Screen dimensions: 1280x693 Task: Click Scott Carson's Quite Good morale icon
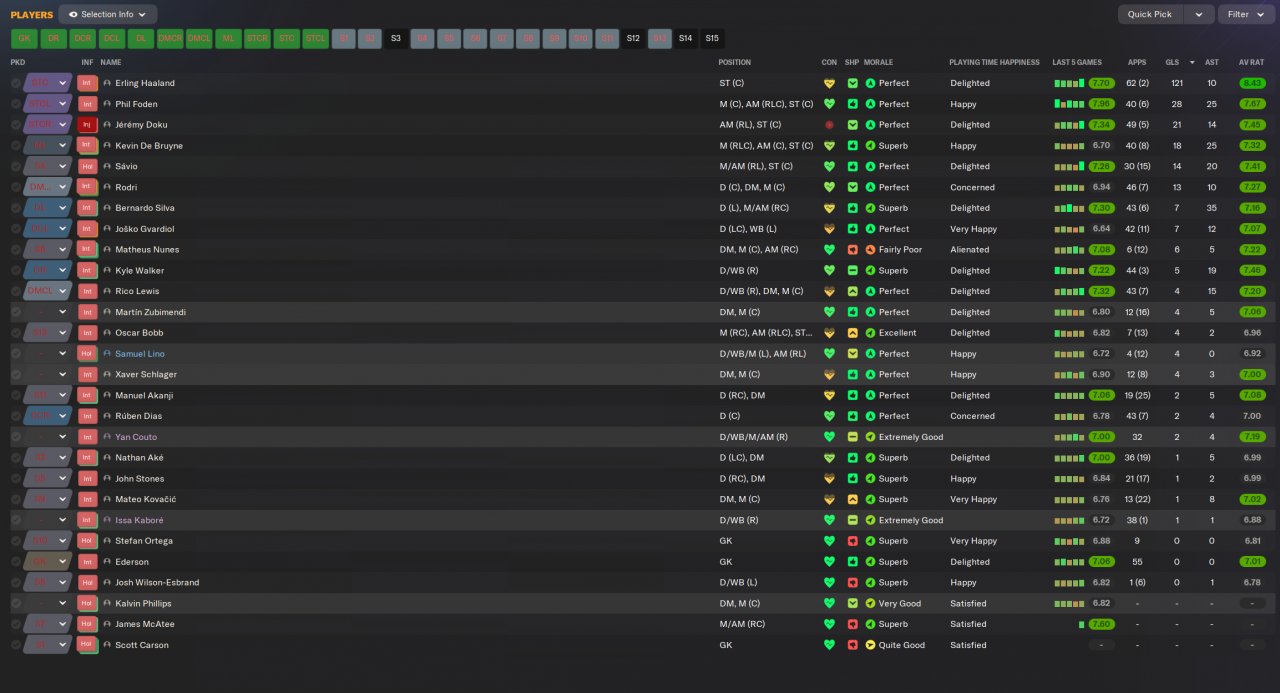(870, 645)
